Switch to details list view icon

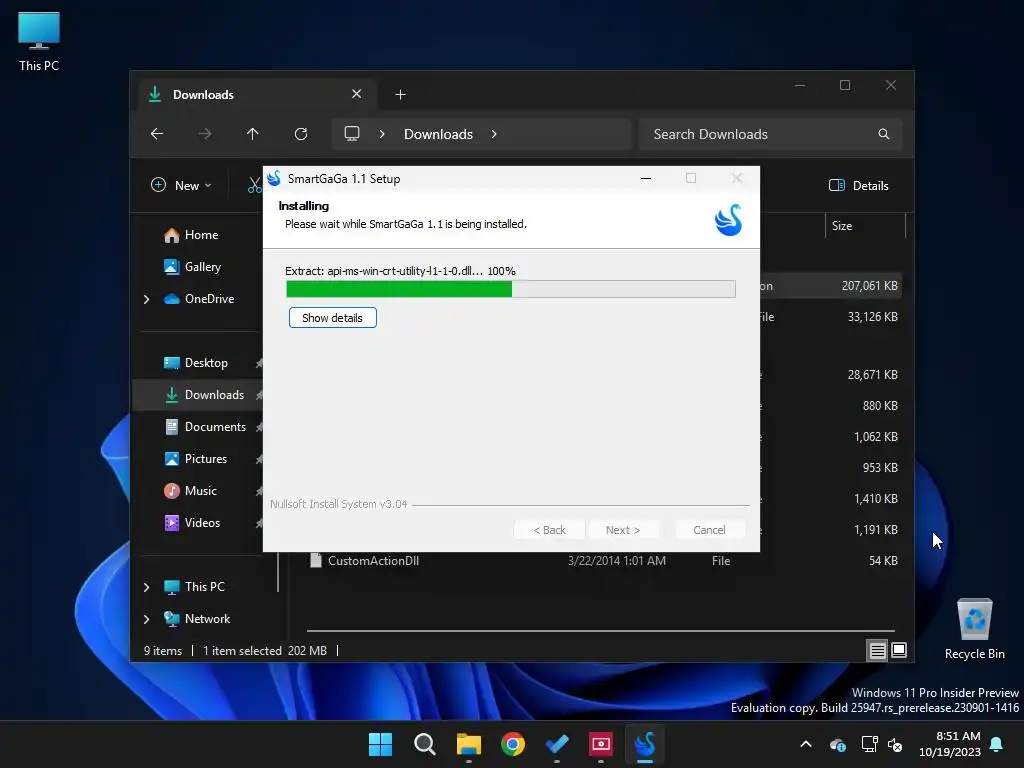coord(877,650)
